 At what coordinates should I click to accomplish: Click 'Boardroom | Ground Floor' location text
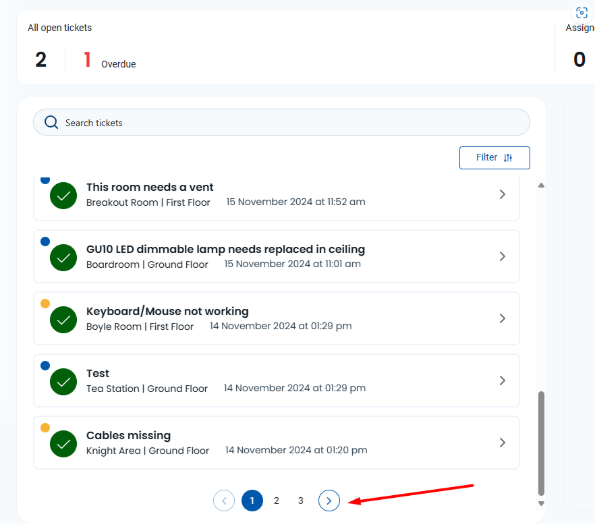click(x=147, y=264)
